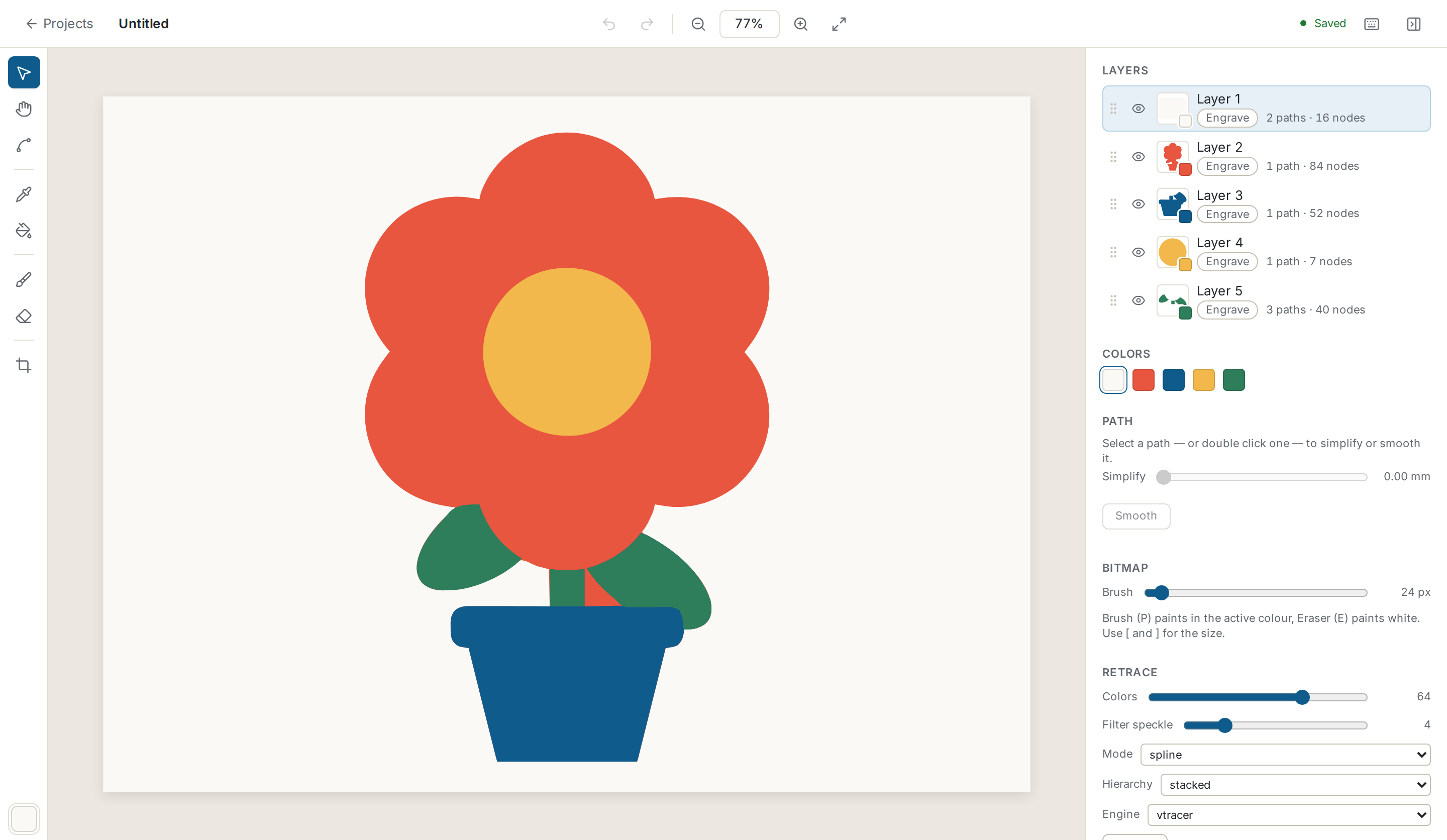The width and height of the screenshot is (1447, 840).
Task: Hide Layer 5 with its eye icon
Action: (x=1139, y=300)
